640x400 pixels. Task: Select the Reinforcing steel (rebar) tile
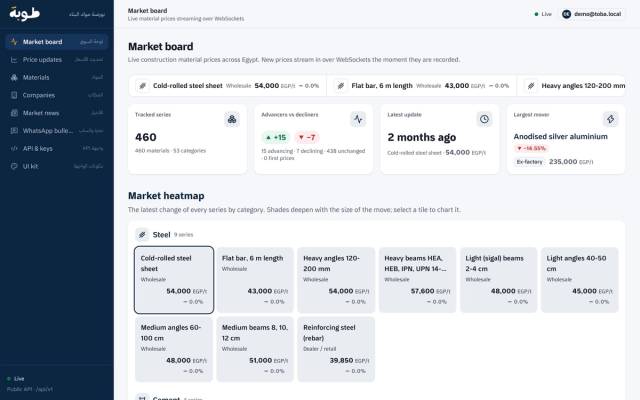[x=336, y=349]
